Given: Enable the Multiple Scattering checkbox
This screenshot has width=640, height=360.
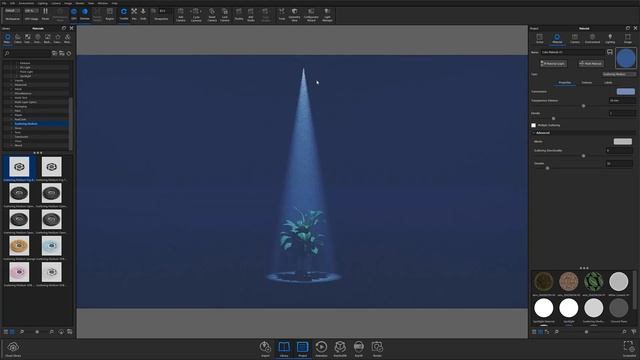Looking at the screenshot, I should click(533, 125).
